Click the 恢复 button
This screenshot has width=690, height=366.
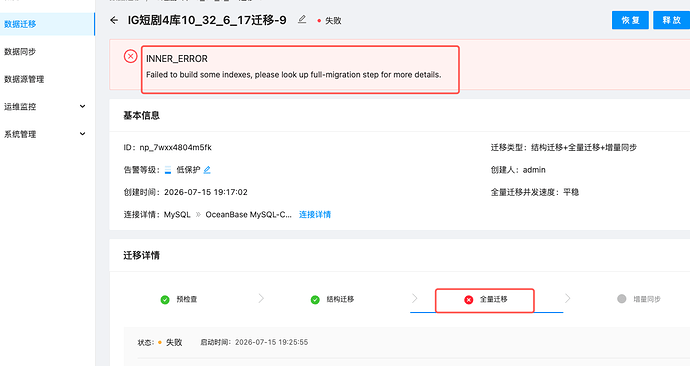(630, 20)
